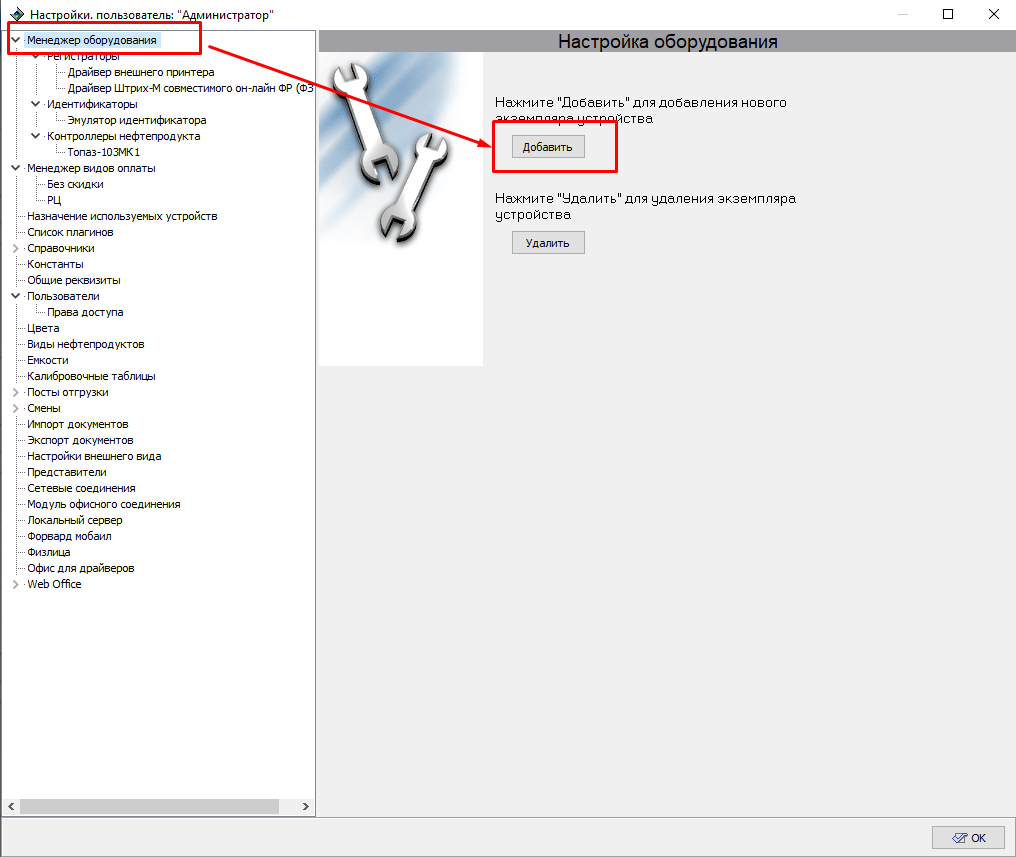Select Калибровочные таблицы in tree
The image size is (1016, 857).
click(x=91, y=376)
